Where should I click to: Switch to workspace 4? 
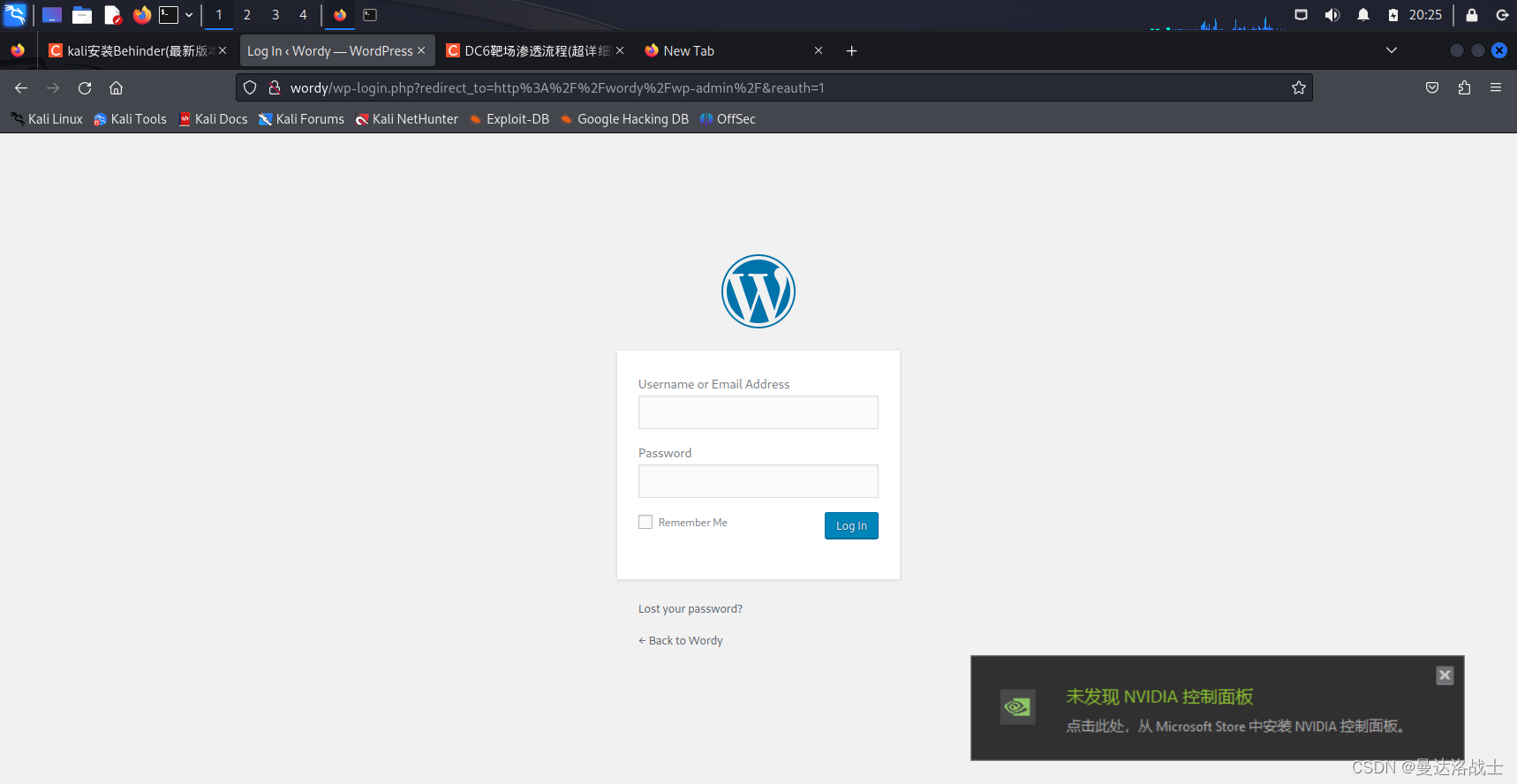[303, 15]
